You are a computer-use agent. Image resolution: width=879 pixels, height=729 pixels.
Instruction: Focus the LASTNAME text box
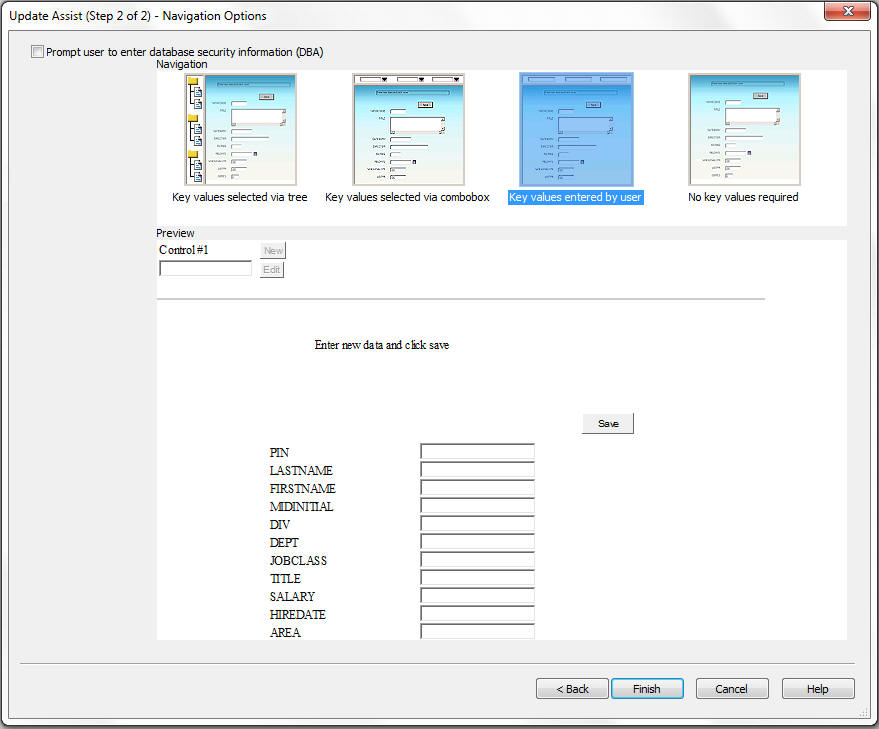pyautogui.click(x=477, y=470)
